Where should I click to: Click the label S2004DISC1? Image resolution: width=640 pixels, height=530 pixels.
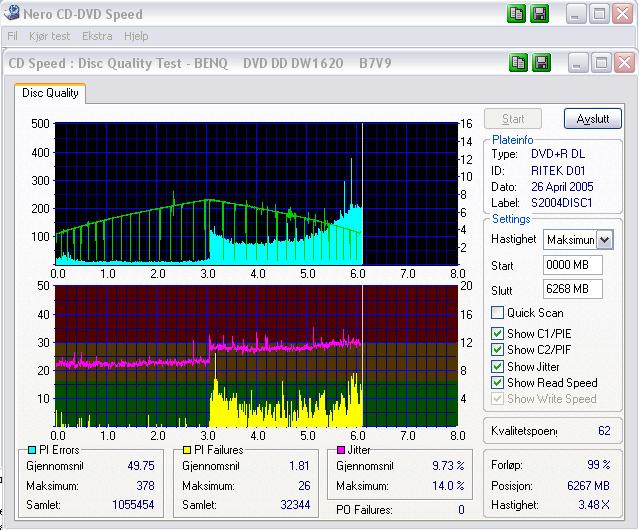[561, 203]
